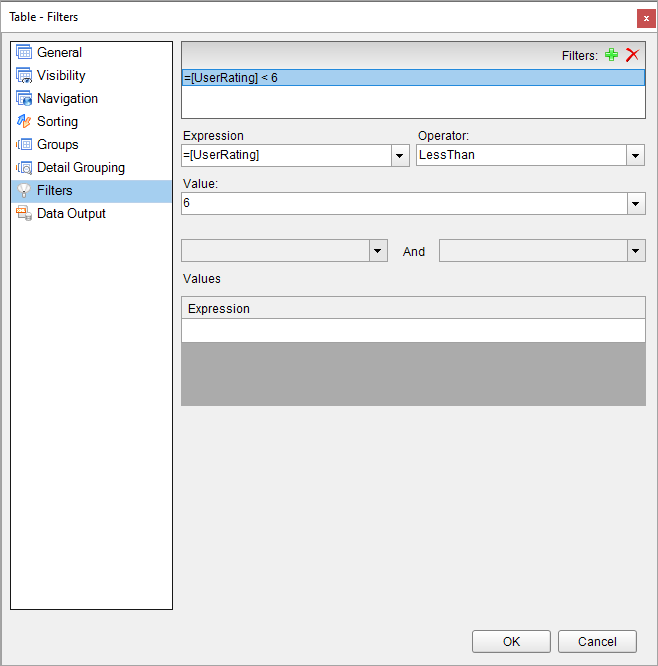Click the General page icon
This screenshot has width=658, height=666.
click(x=24, y=52)
